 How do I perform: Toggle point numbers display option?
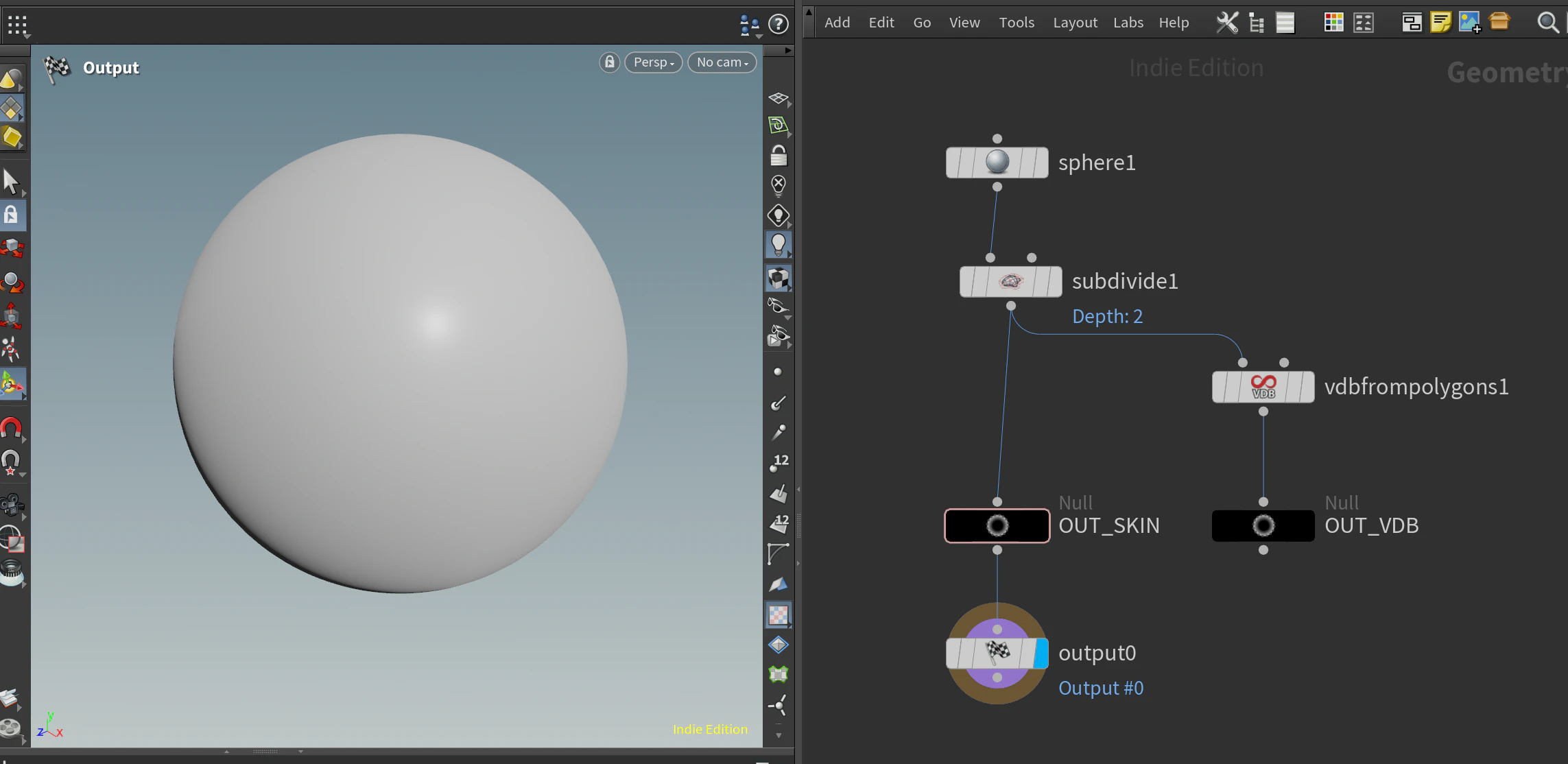click(779, 463)
